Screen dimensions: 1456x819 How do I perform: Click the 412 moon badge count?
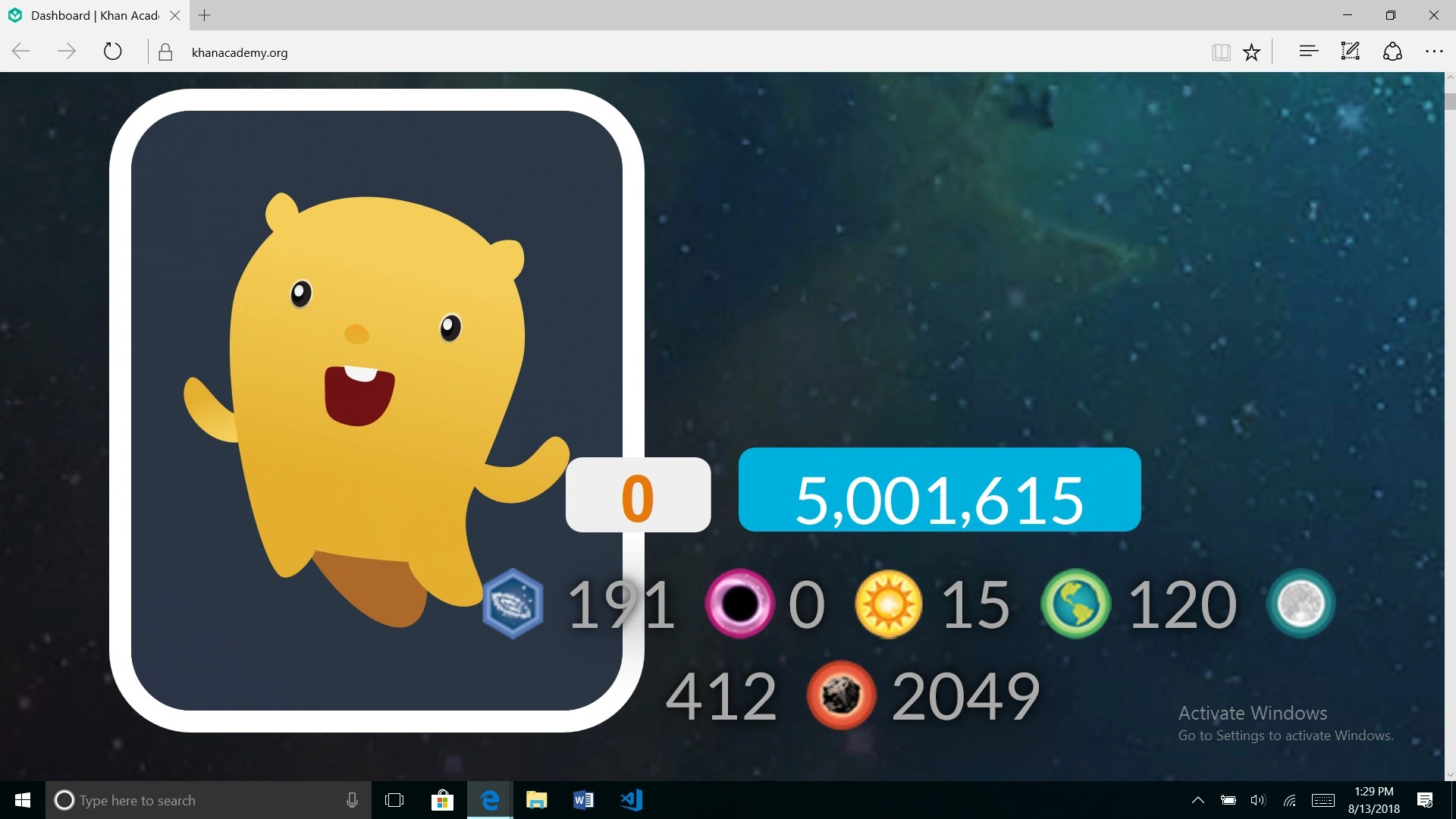pyautogui.click(x=721, y=696)
